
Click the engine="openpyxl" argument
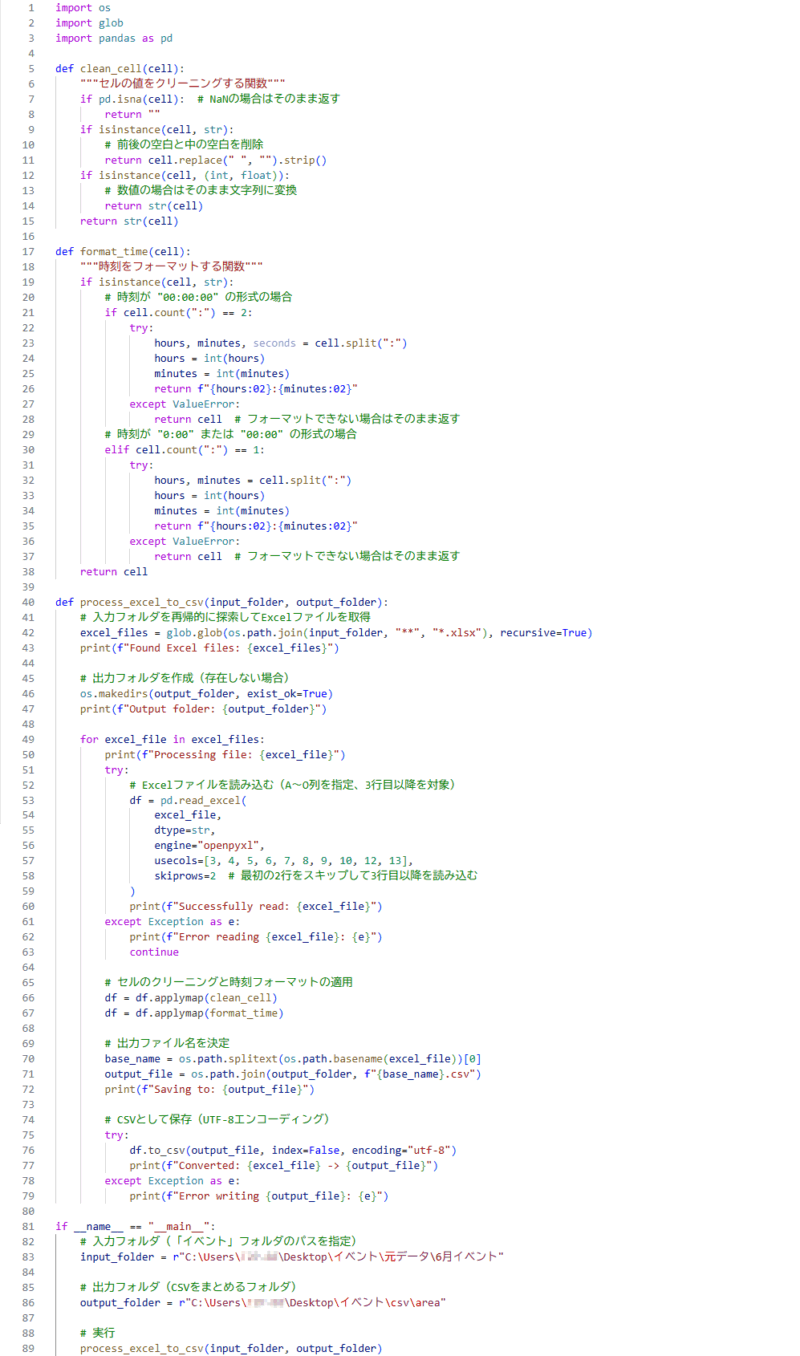[209, 845]
